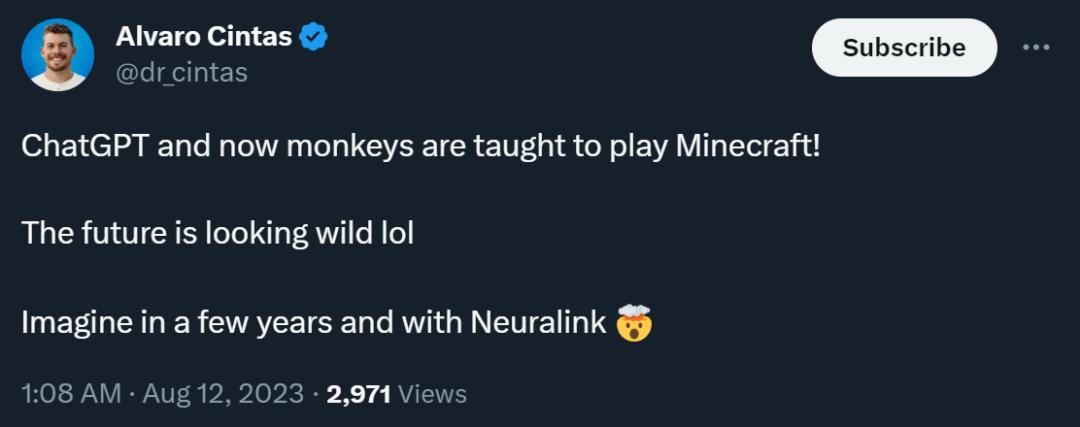This screenshot has width=1080, height=427.
Task: Click "The future is looking wild lol" line
Action: 217,234
